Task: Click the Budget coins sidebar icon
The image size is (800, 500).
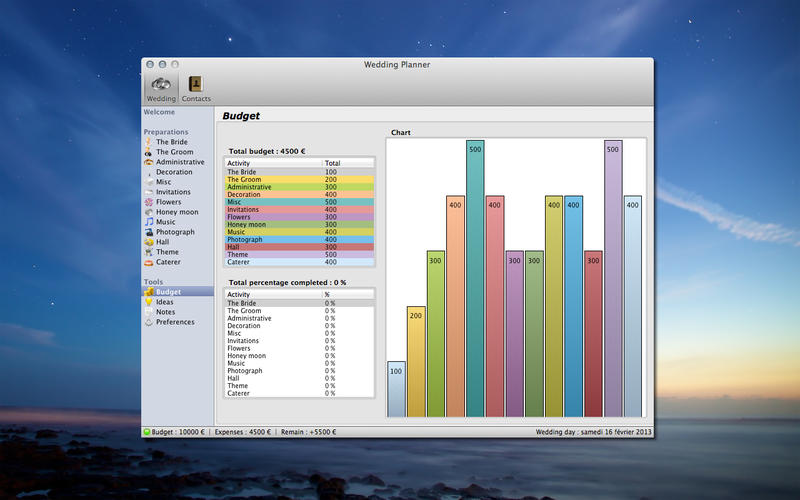Action: tap(148, 292)
